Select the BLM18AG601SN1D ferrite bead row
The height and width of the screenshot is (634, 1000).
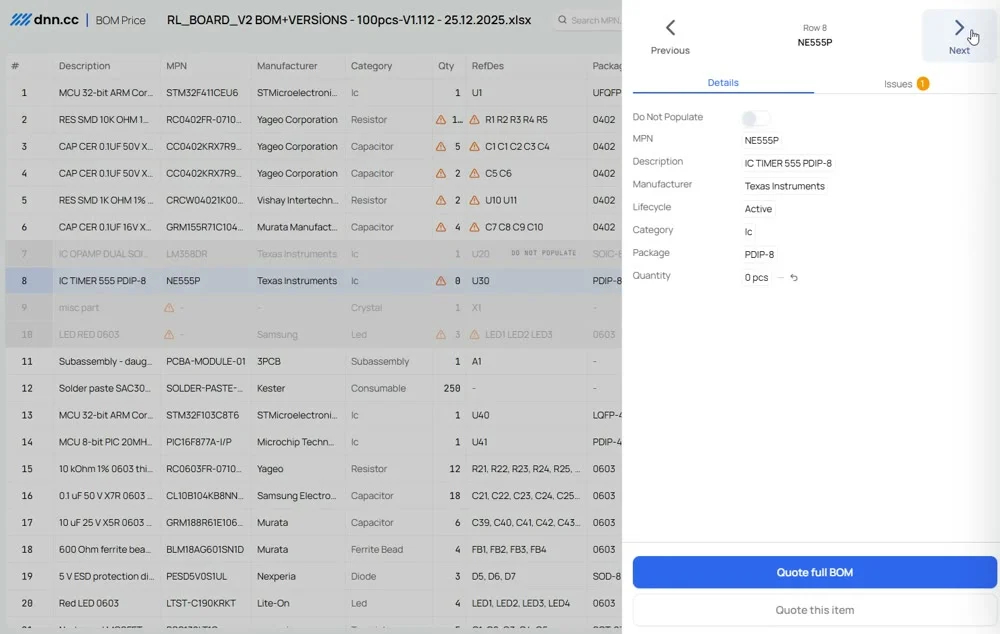(x=314, y=549)
